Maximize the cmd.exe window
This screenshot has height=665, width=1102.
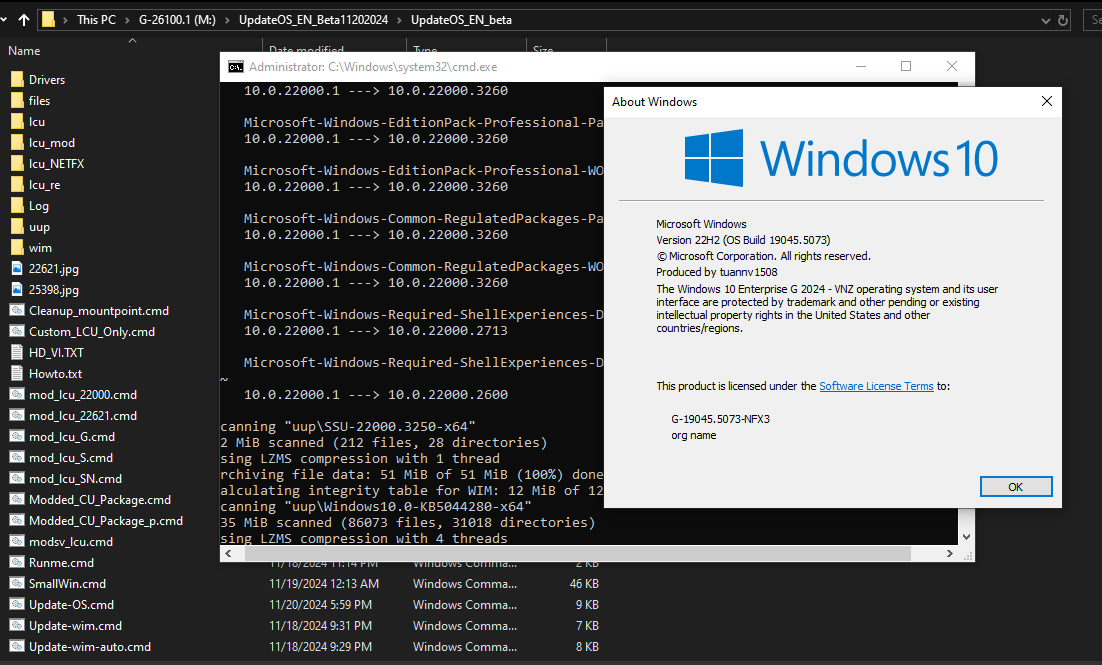tap(906, 66)
